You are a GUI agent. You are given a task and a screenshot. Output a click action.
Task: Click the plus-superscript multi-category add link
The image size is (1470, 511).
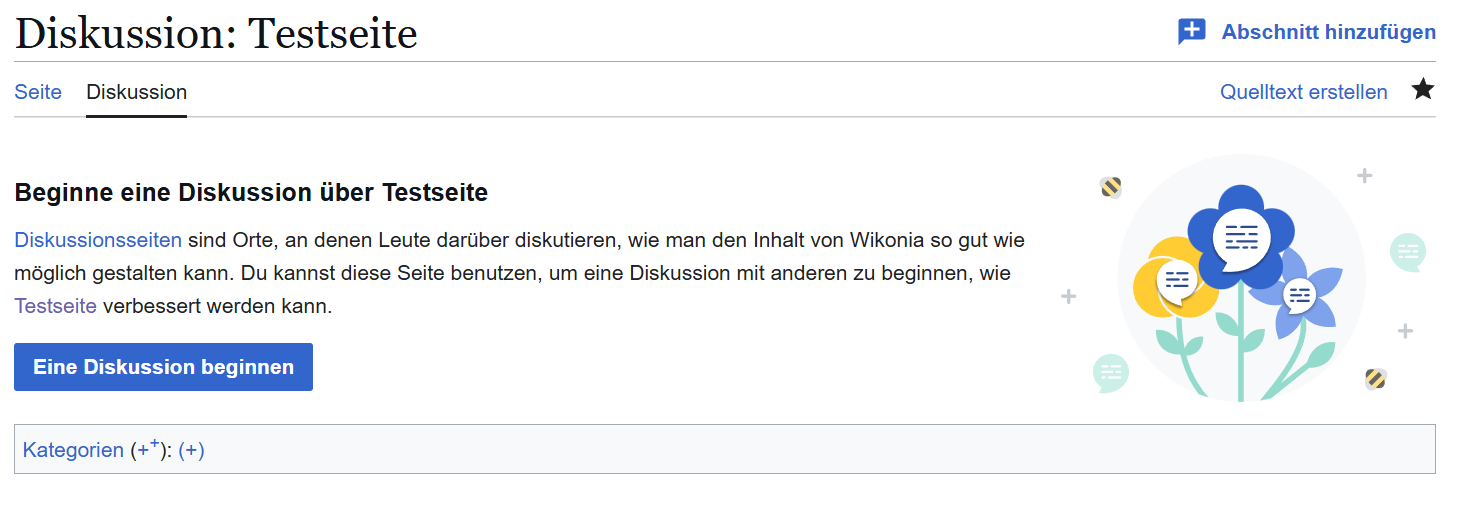point(147,449)
